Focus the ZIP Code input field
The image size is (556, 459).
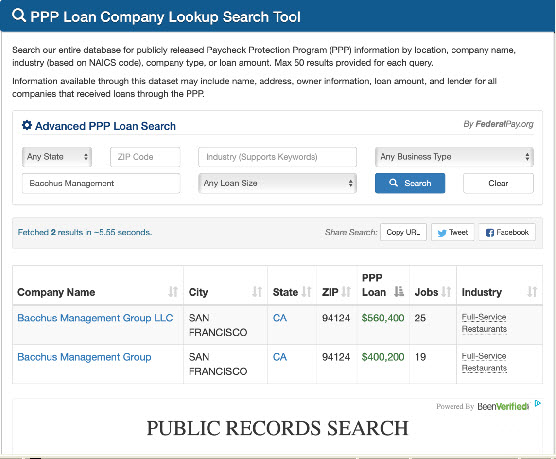pos(145,157)
